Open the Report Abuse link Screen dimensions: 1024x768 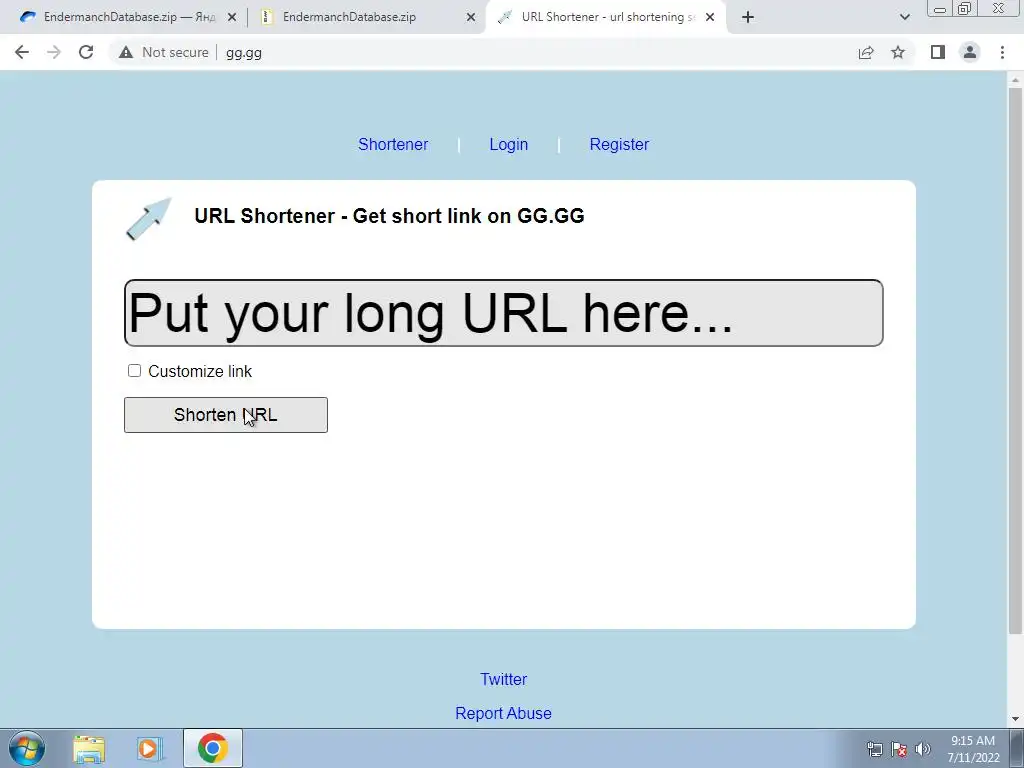pyautogui.click(x=504, y=713)
